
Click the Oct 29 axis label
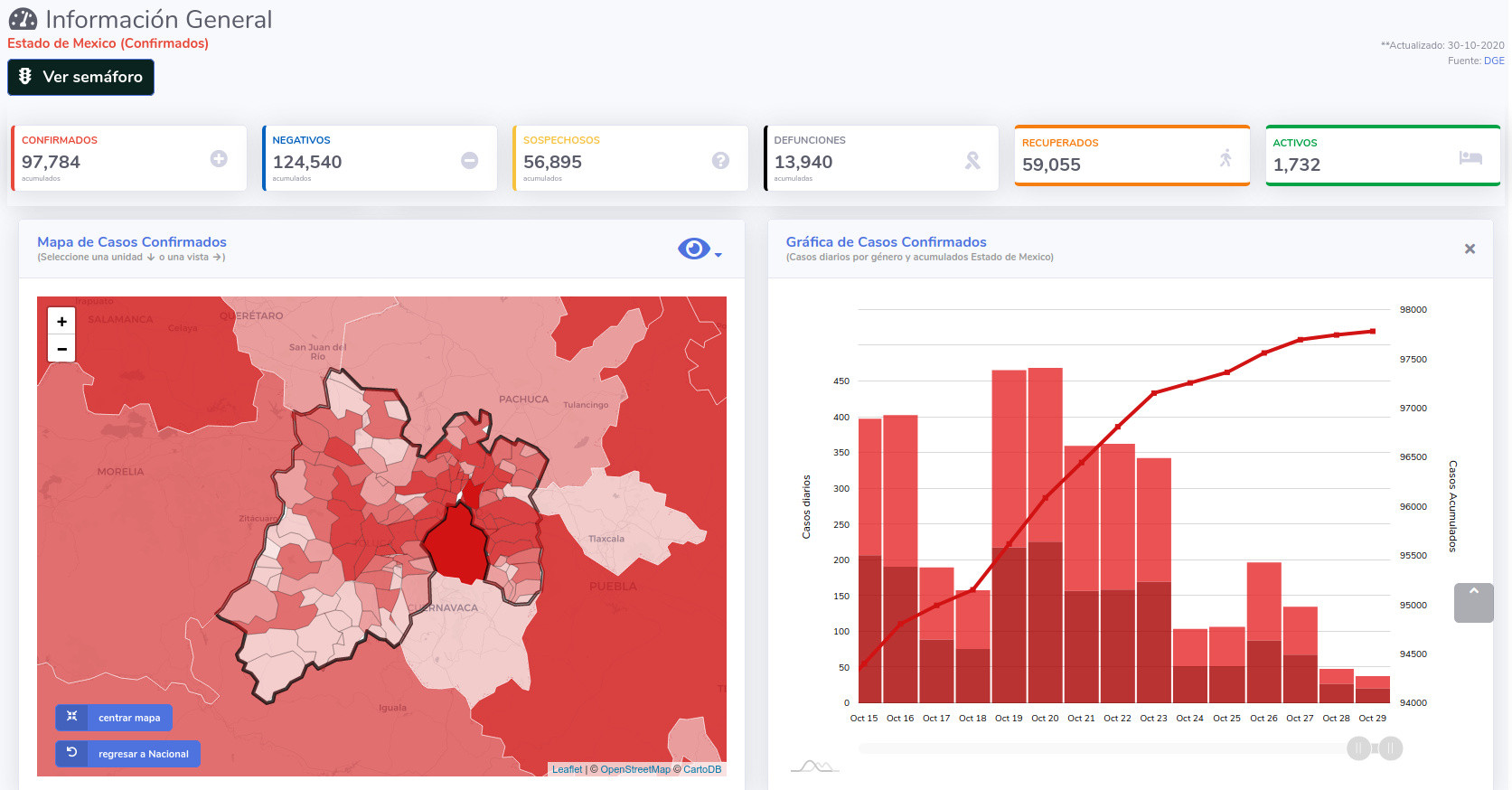[x=1372, y=719]
